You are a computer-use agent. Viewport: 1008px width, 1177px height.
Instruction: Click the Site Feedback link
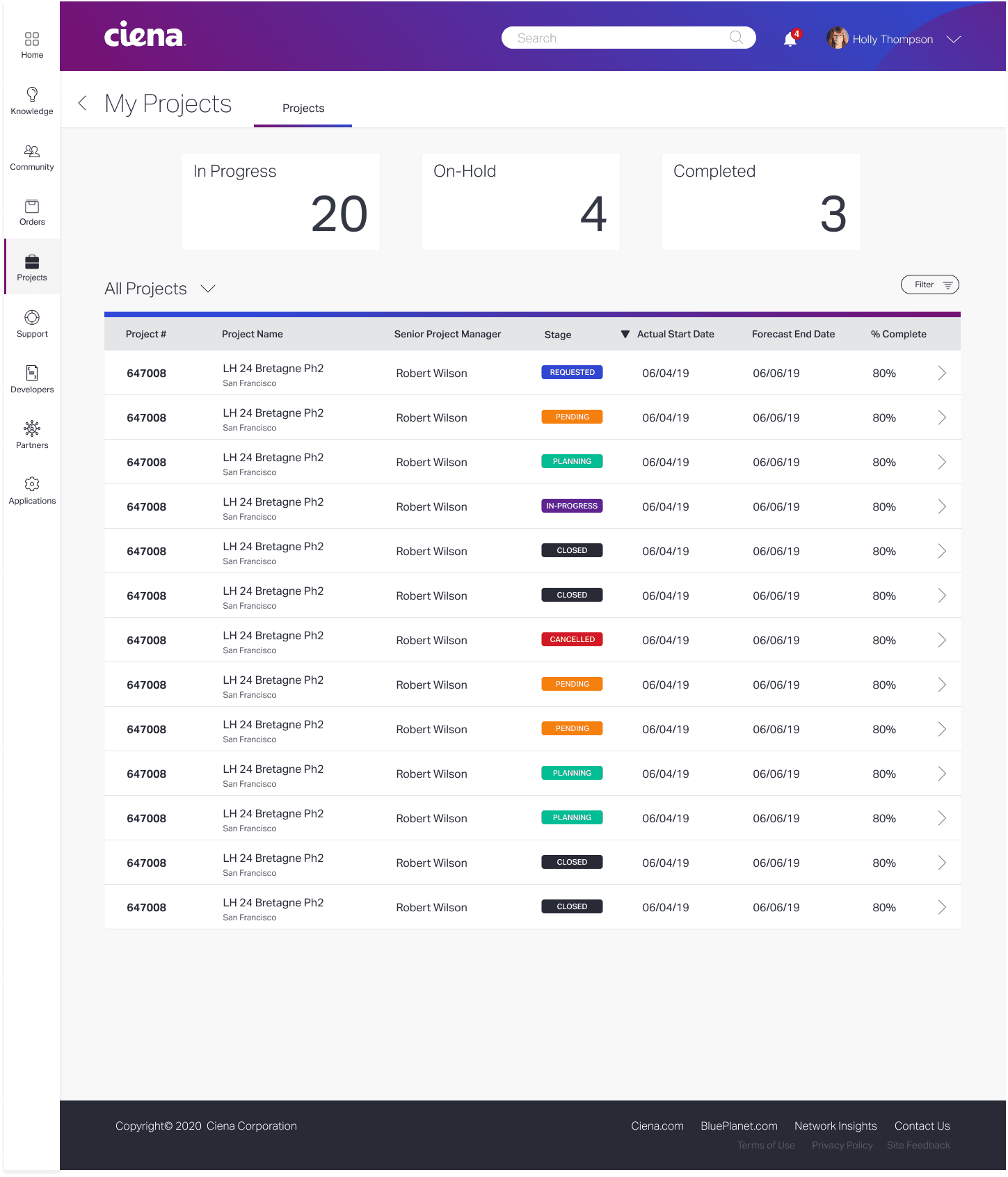tap(918, 1146)
